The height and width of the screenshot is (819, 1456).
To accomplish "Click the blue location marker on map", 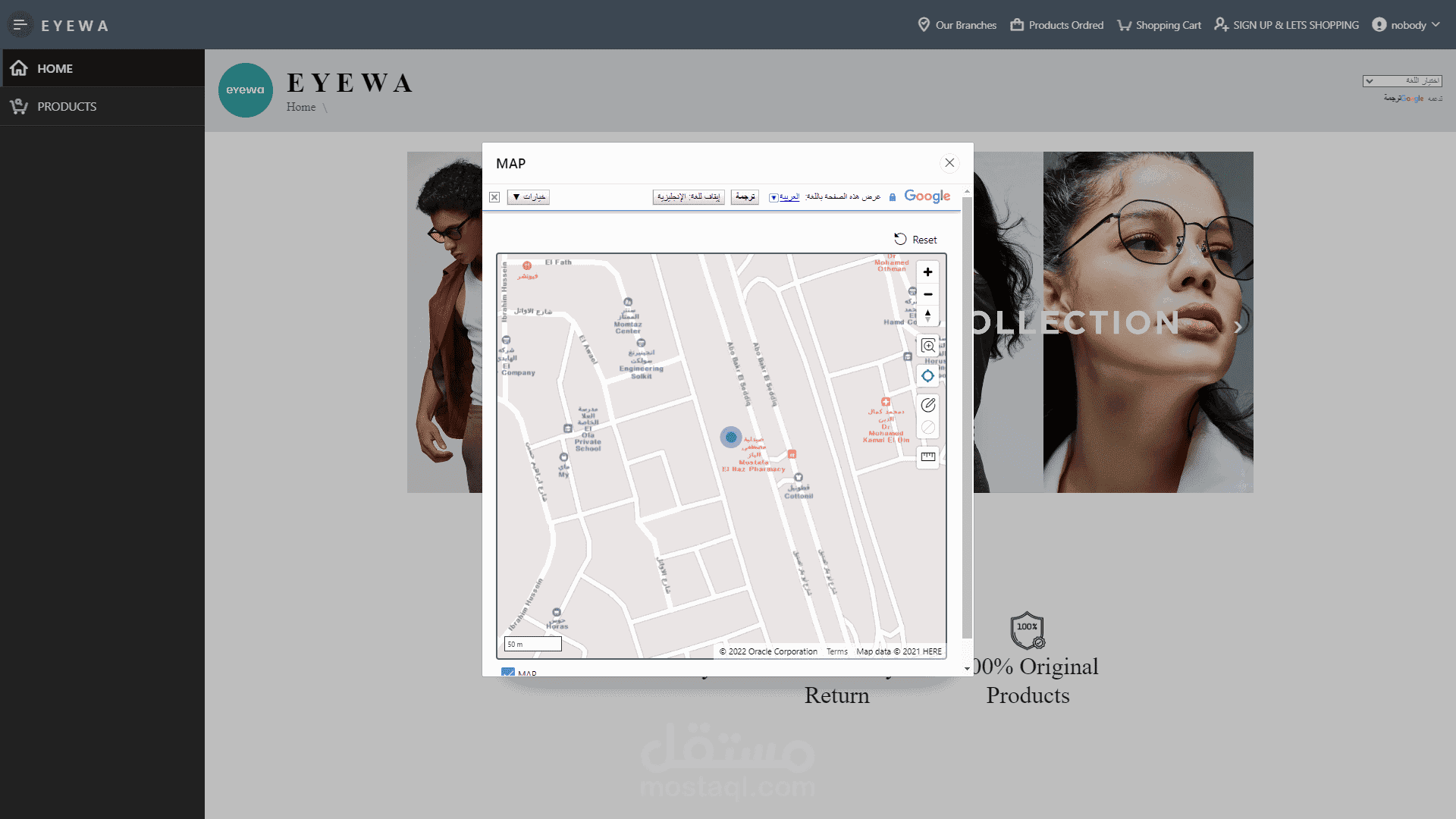I will tap(731, 437).
